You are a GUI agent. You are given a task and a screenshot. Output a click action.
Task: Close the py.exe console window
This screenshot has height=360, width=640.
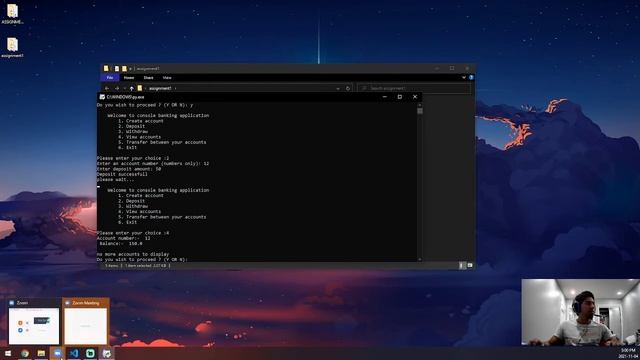pos(415,97)
